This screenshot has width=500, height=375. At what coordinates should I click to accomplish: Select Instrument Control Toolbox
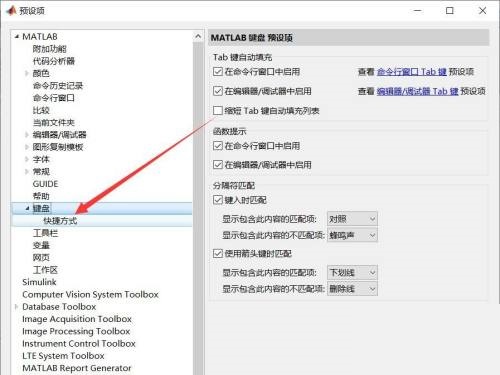coord(79,344)
